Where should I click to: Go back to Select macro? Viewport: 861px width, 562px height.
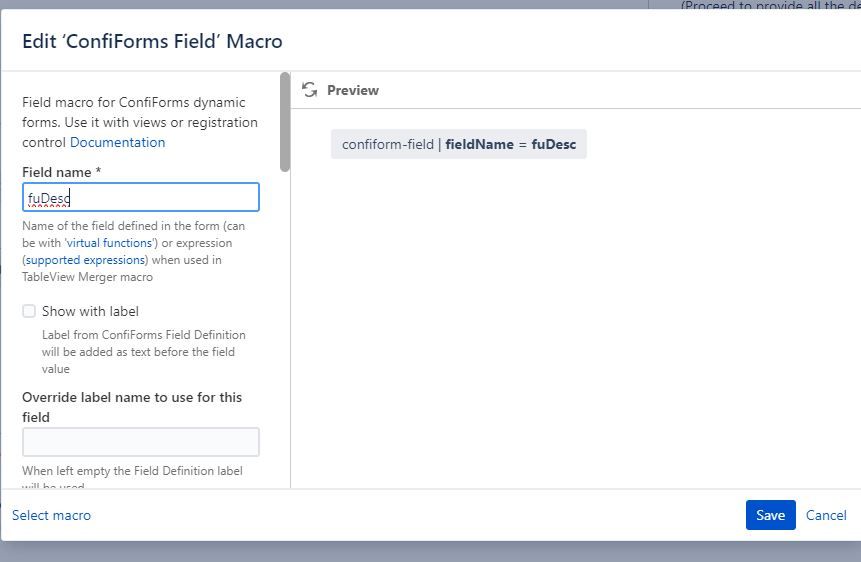(x=52, y=515)
